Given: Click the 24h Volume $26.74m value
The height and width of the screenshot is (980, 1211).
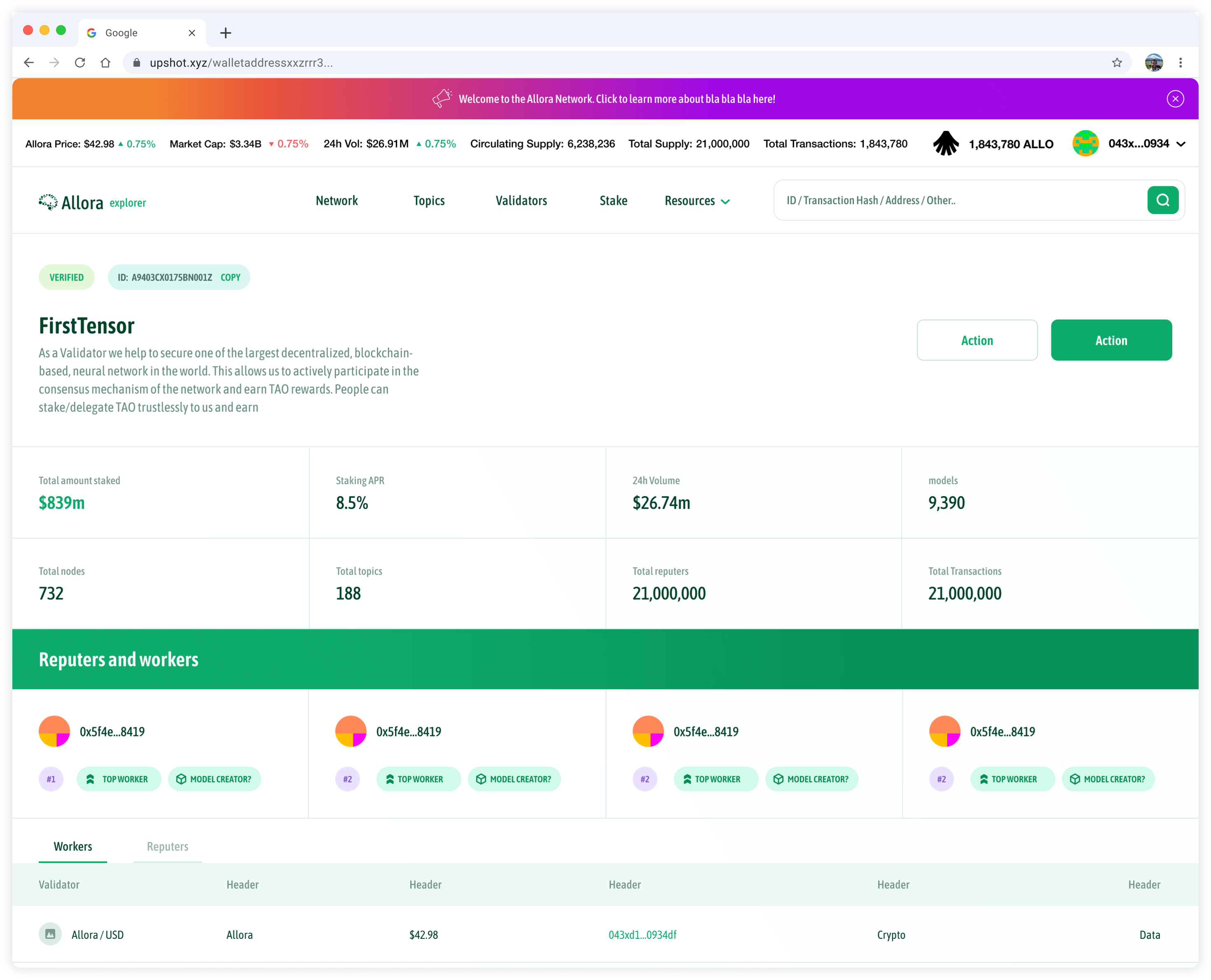Looking at the screenshot, I should click(x=661, y=502).
